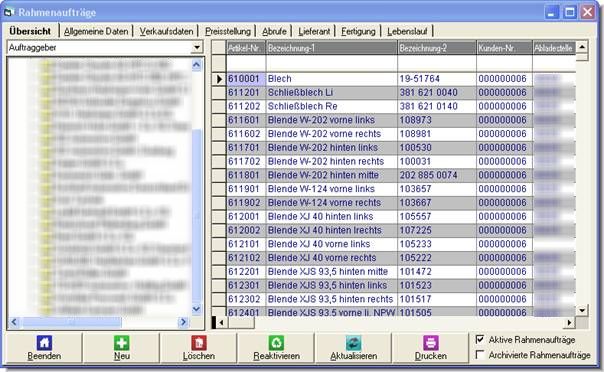This screenshot has width=604, height=372.
Task: Click Blende XJ 40 hinten links cell
Action: pos(332,216)
